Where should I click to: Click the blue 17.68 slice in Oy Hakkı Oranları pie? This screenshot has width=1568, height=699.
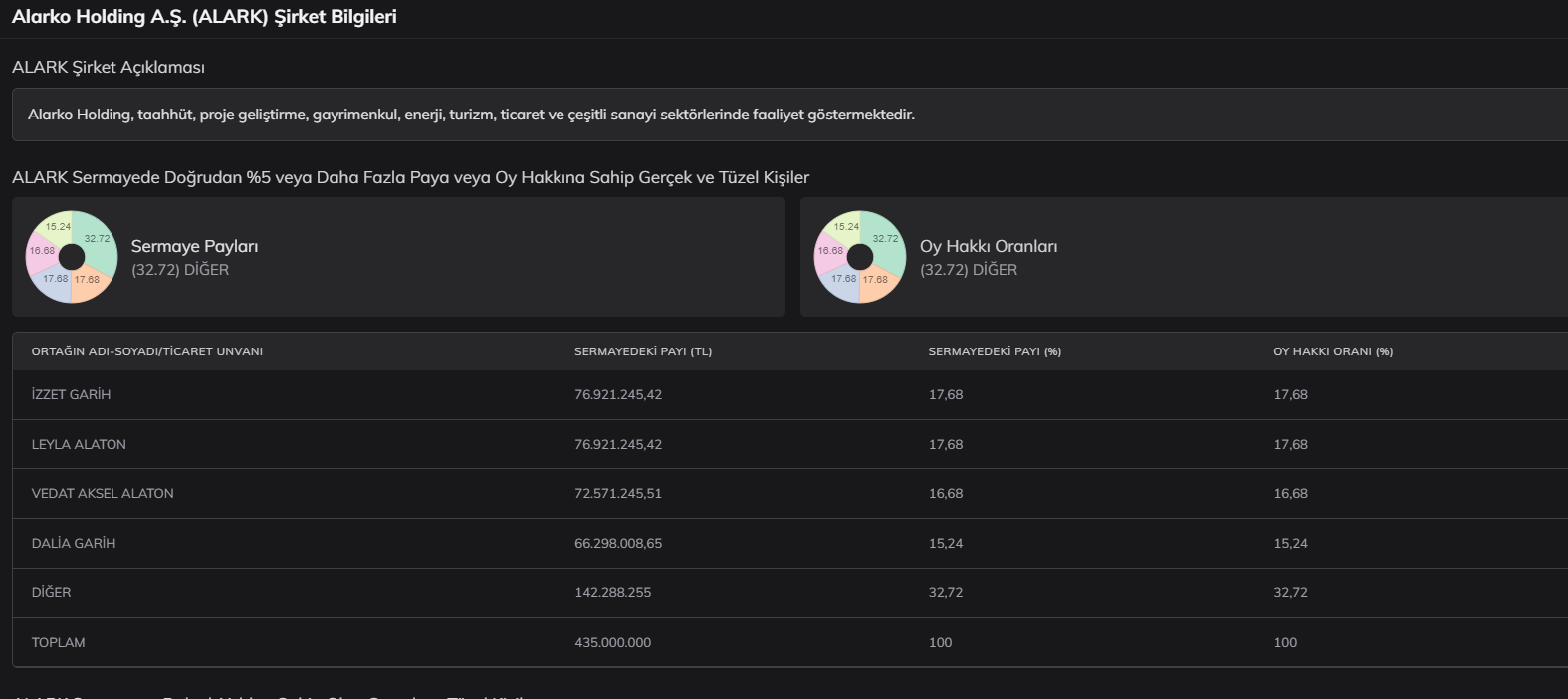click(842, 282)
